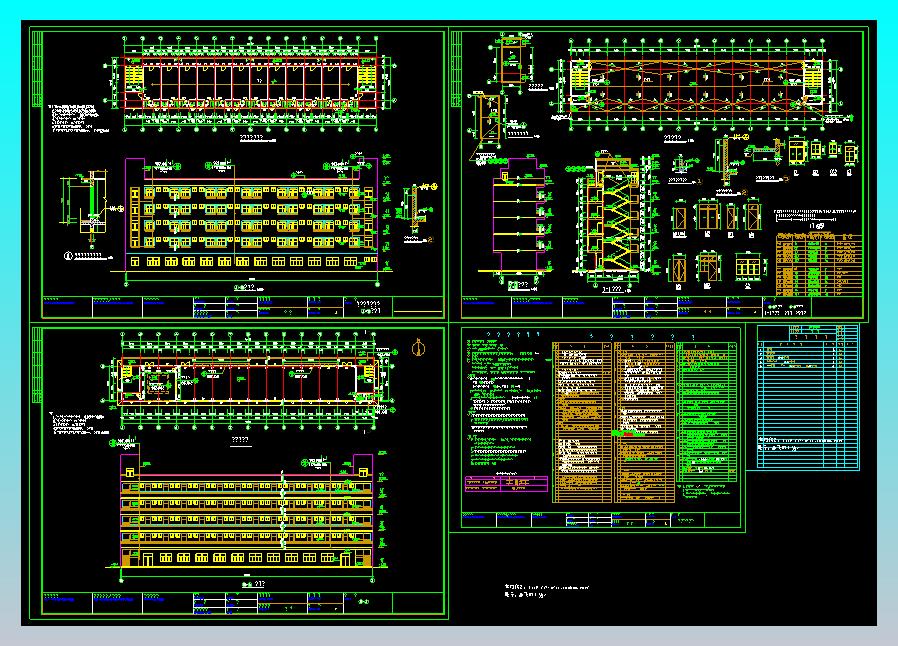Click the roof plan with red diagonal lines
The width and height of the screenshot is (898, 646).
click(696, 86)
